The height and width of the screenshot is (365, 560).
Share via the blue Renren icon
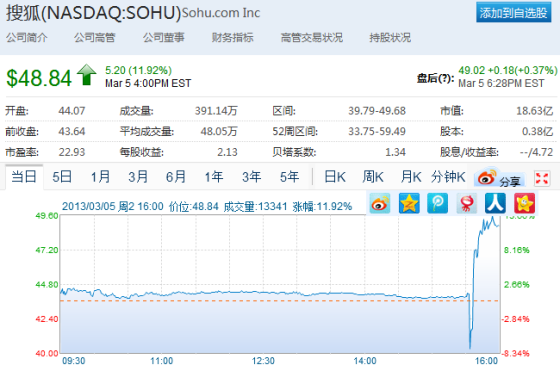coord(495,203)
